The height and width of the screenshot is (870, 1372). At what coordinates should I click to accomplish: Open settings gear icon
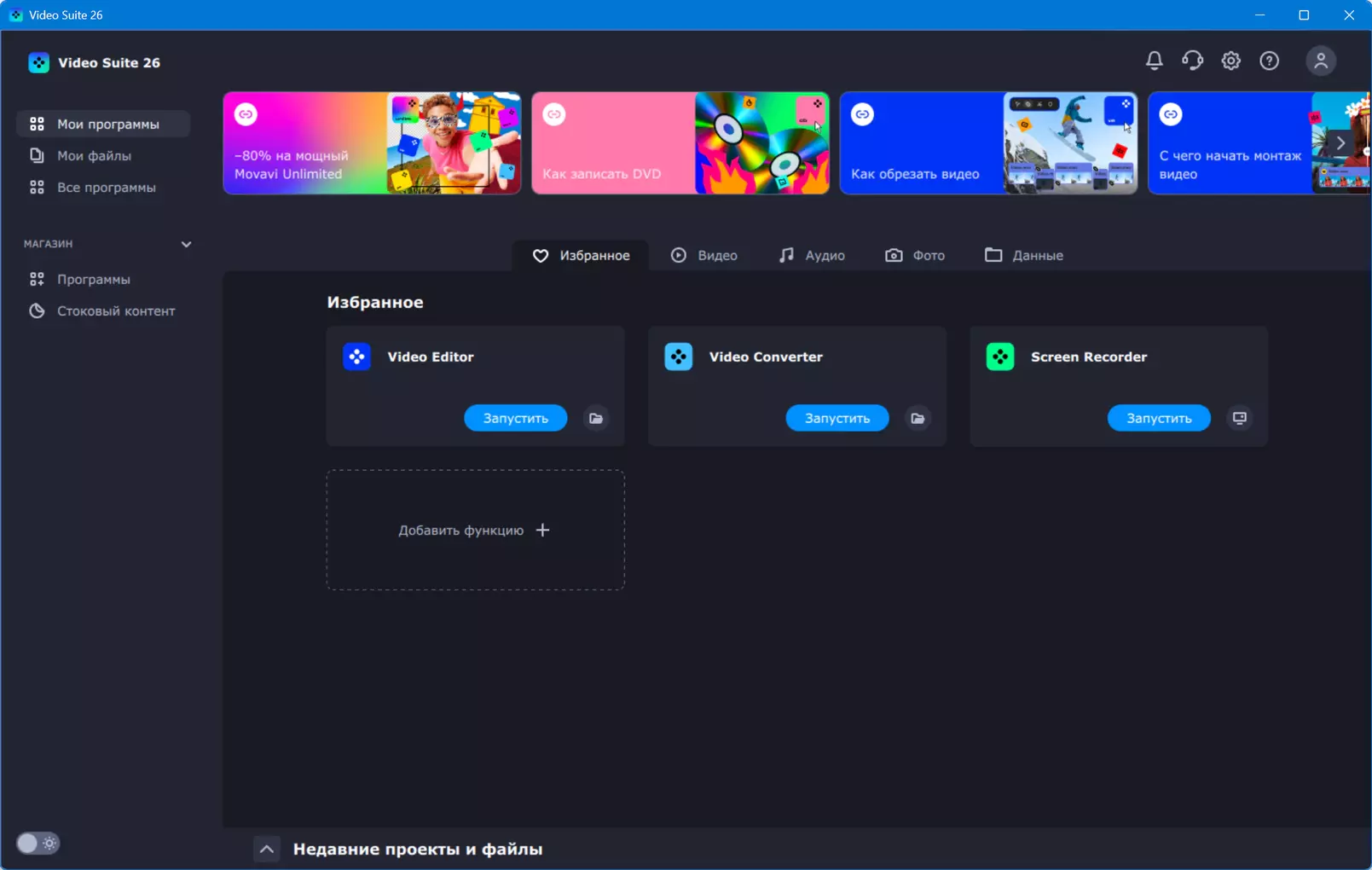[x=1230, y=61]
